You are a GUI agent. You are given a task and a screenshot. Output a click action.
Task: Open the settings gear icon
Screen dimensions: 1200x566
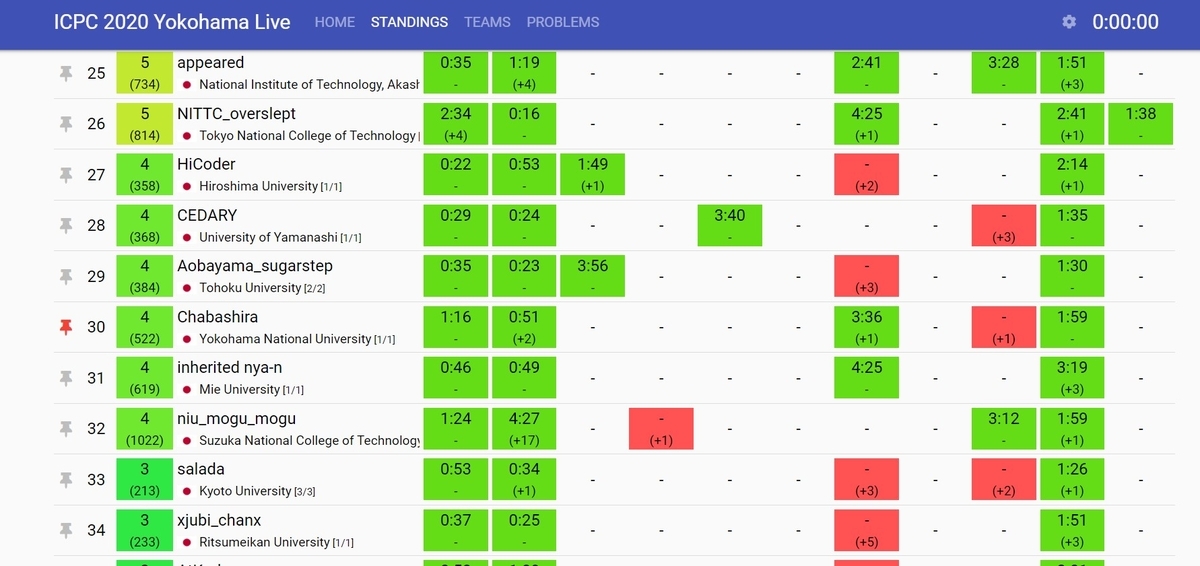[x=1069, y=22]
